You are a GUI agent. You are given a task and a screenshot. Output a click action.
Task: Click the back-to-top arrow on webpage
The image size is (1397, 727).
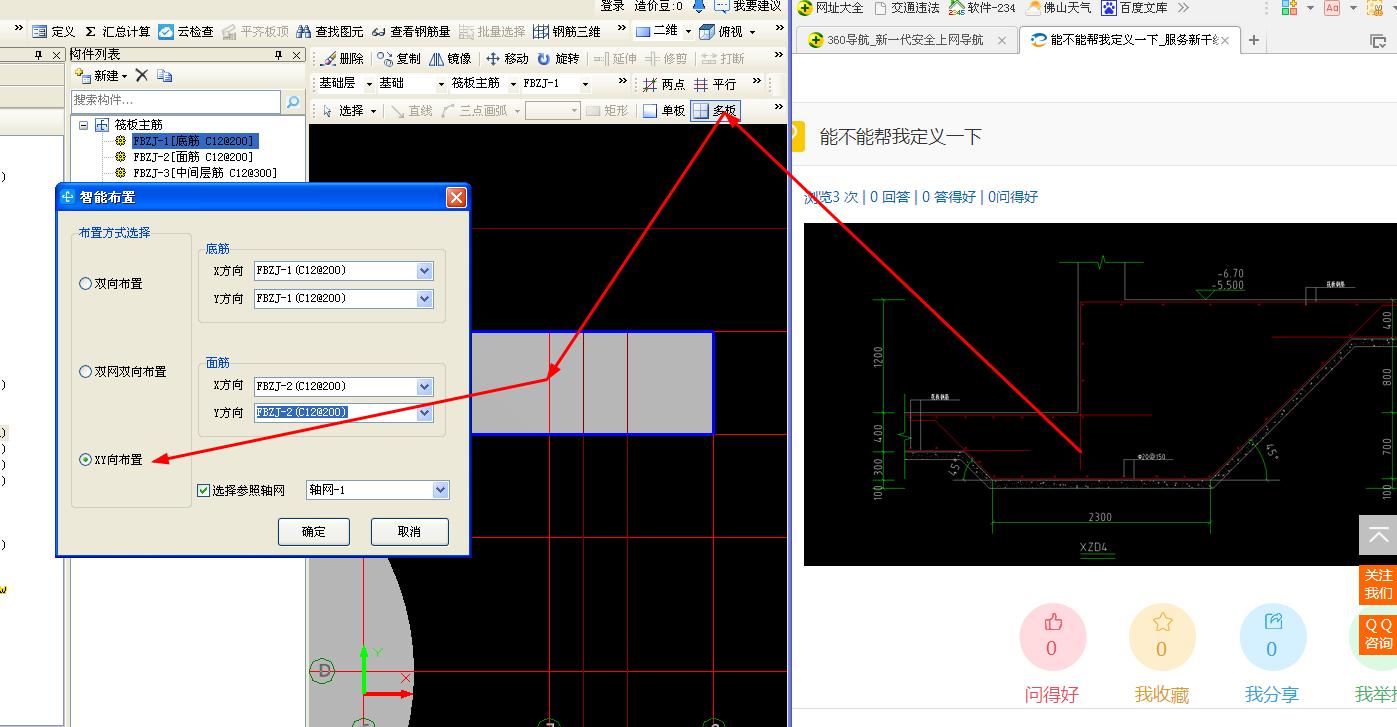[1378, 536]
